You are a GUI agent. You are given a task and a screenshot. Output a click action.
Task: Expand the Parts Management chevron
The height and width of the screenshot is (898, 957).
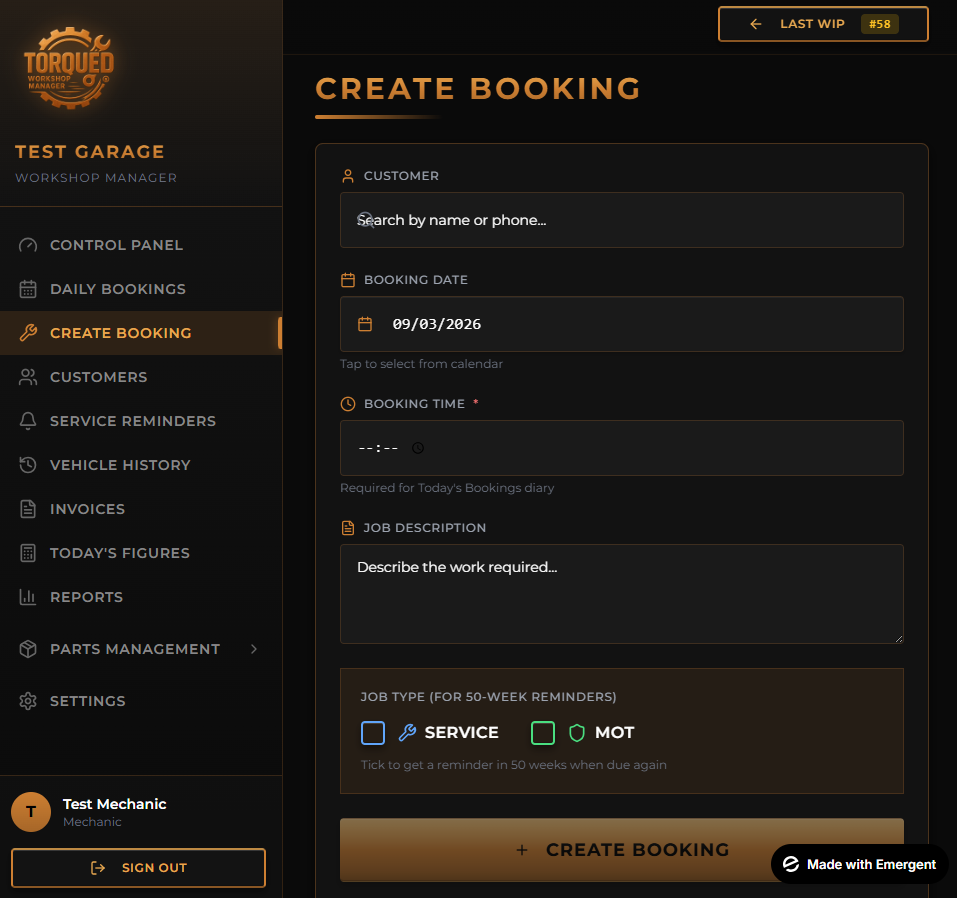[x=254, y=649]
